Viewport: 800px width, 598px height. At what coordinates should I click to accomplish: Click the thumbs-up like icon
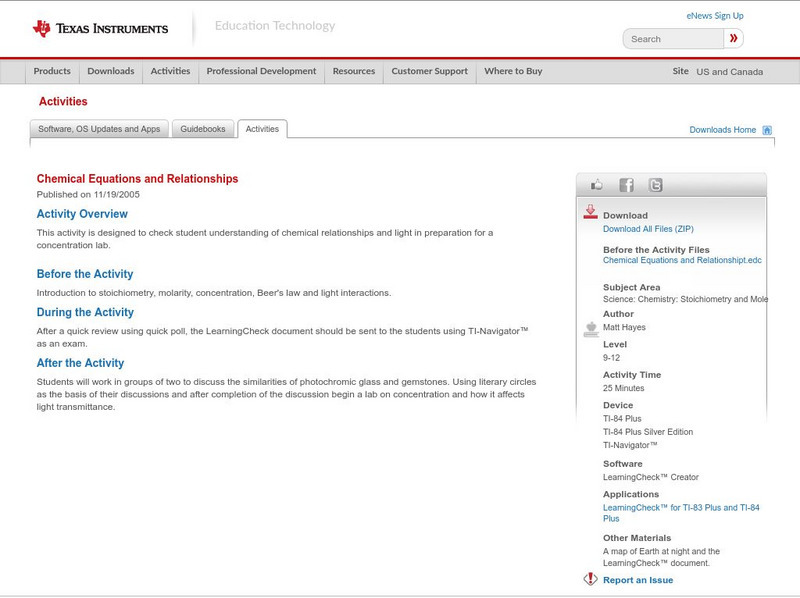tap(597, 184)
